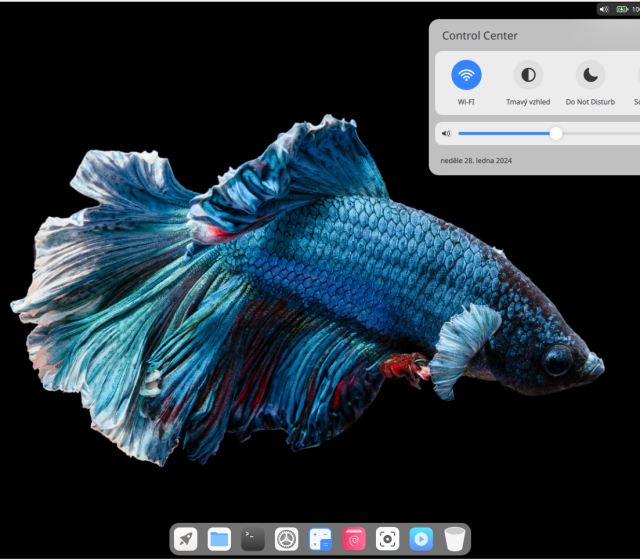640x560 pixels.
Task: Open the pink Debian swirl app
Action: click(x=354, y=539)
